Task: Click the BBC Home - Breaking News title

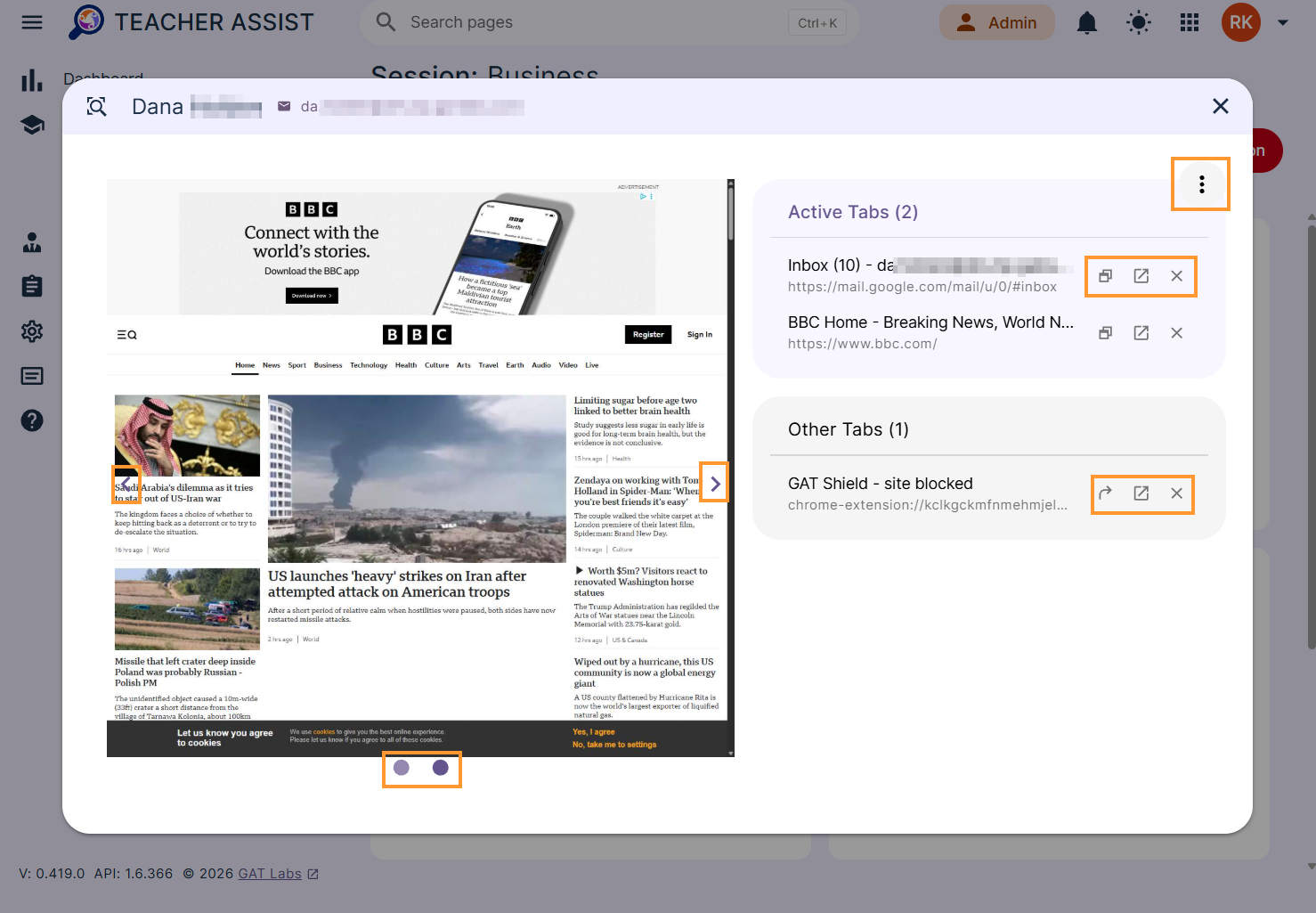Action: click(930, 322)
